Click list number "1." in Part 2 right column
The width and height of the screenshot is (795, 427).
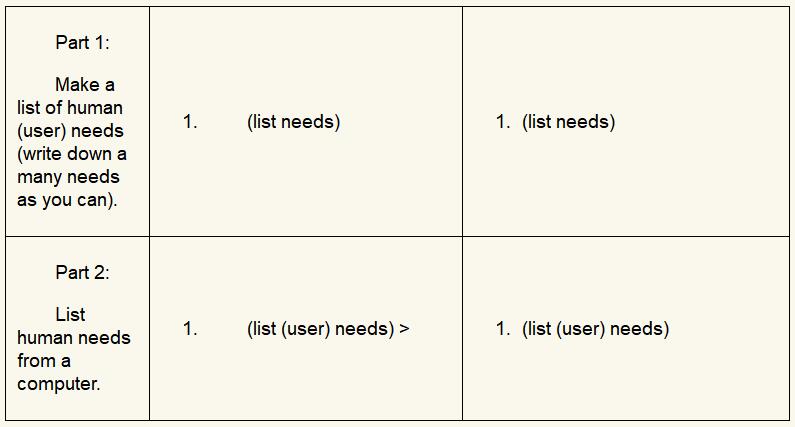[503, 328]
